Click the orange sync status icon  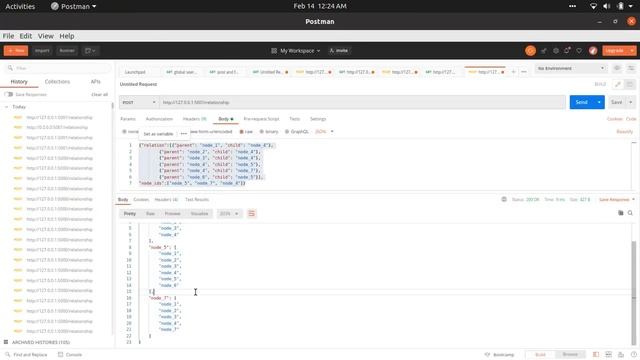[x=530, y=51]
